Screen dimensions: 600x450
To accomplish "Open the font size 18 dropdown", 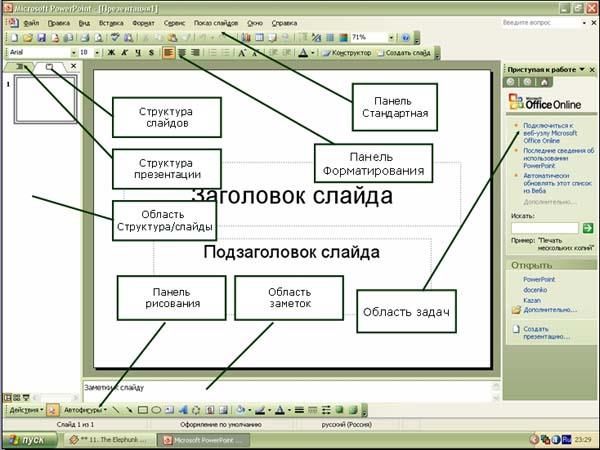I will pos(97,53).
